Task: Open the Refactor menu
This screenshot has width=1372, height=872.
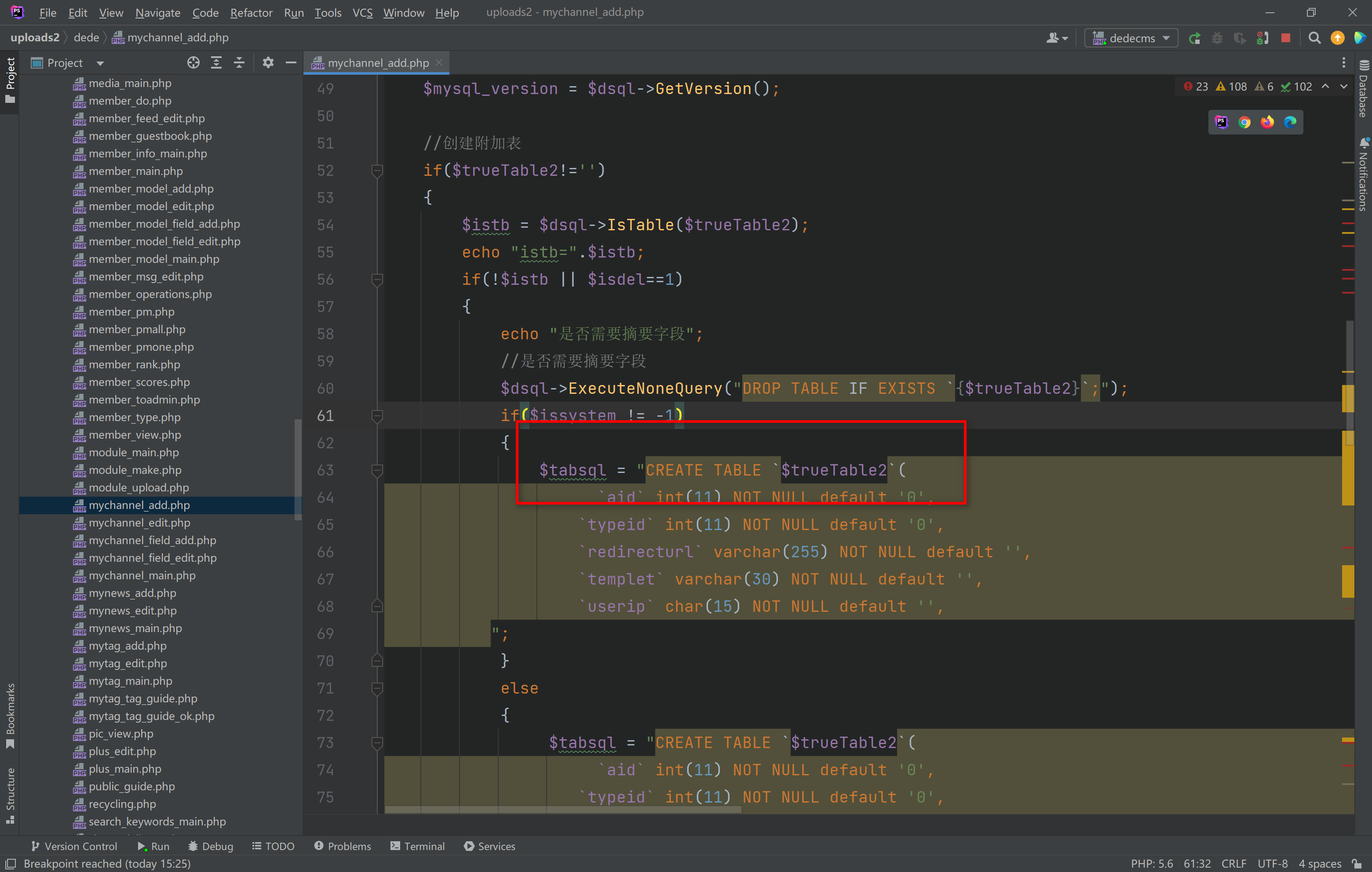Action: (251, 13)
